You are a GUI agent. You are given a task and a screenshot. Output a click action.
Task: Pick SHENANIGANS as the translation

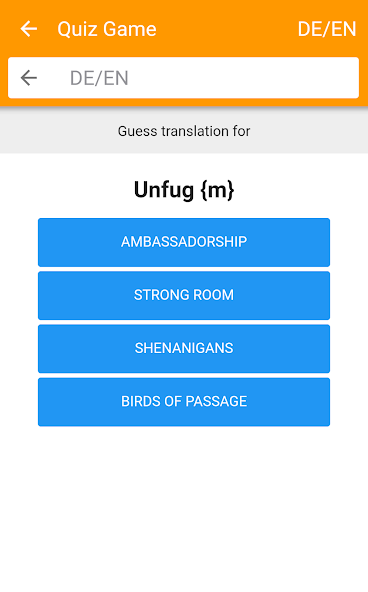184,349
